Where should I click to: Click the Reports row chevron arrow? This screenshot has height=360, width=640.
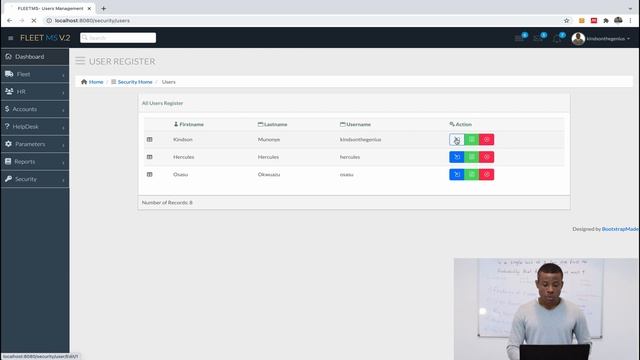63,163
